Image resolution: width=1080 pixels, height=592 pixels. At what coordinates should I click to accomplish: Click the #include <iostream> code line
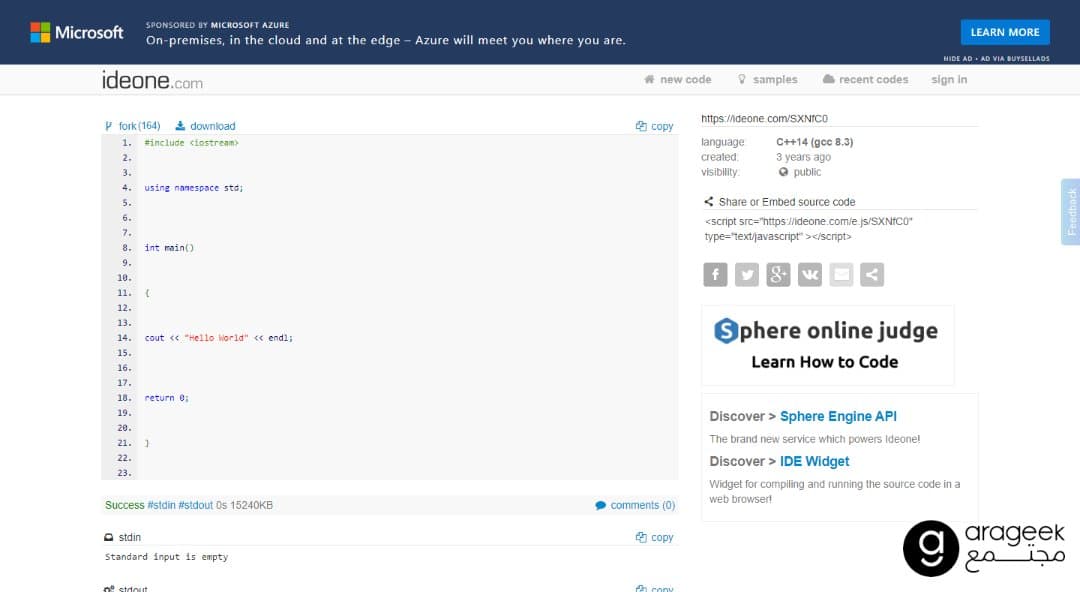point(191,143)
